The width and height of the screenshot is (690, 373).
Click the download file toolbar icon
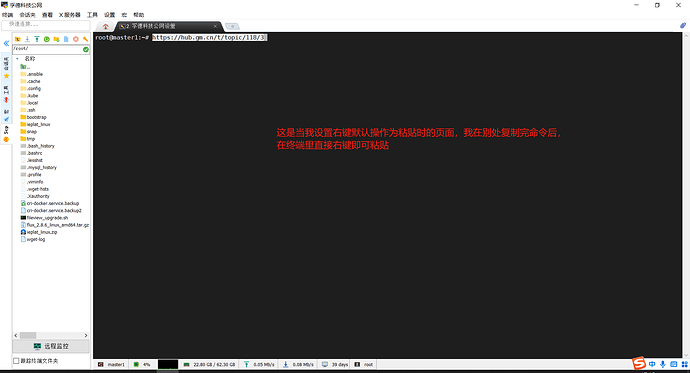[x=27, y=39]
